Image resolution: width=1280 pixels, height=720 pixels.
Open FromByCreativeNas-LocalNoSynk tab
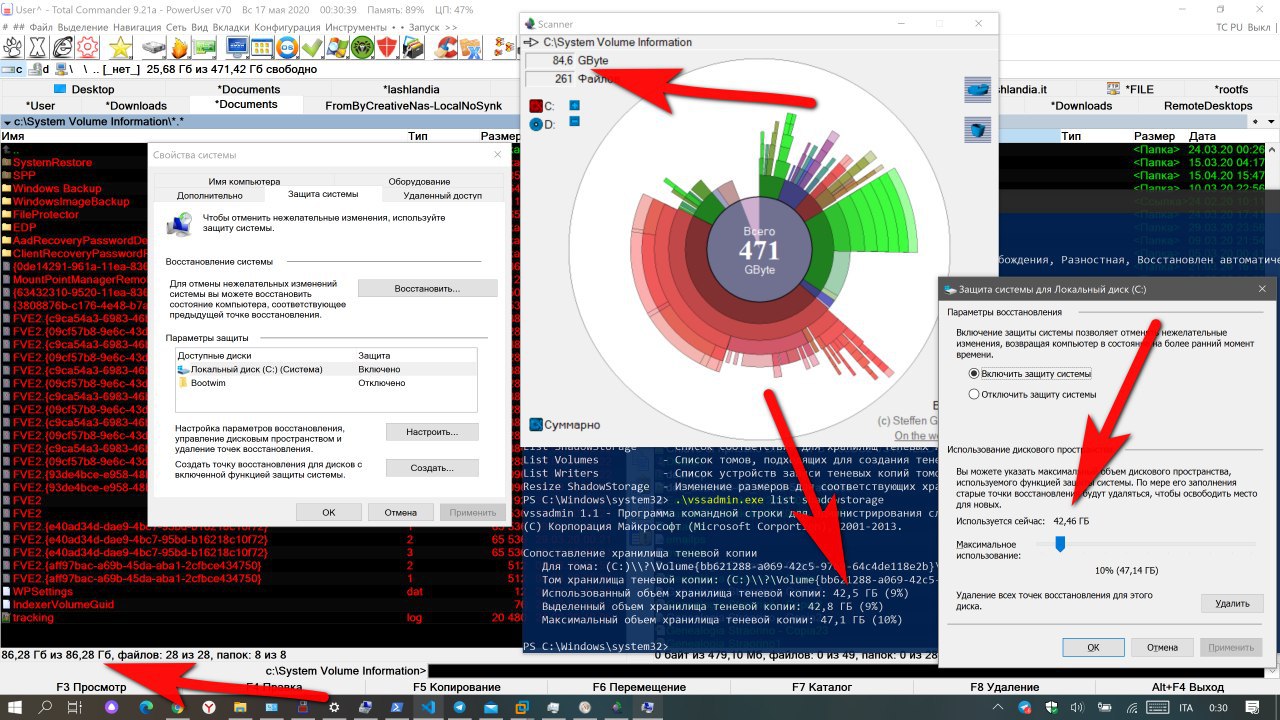point(414,105)
